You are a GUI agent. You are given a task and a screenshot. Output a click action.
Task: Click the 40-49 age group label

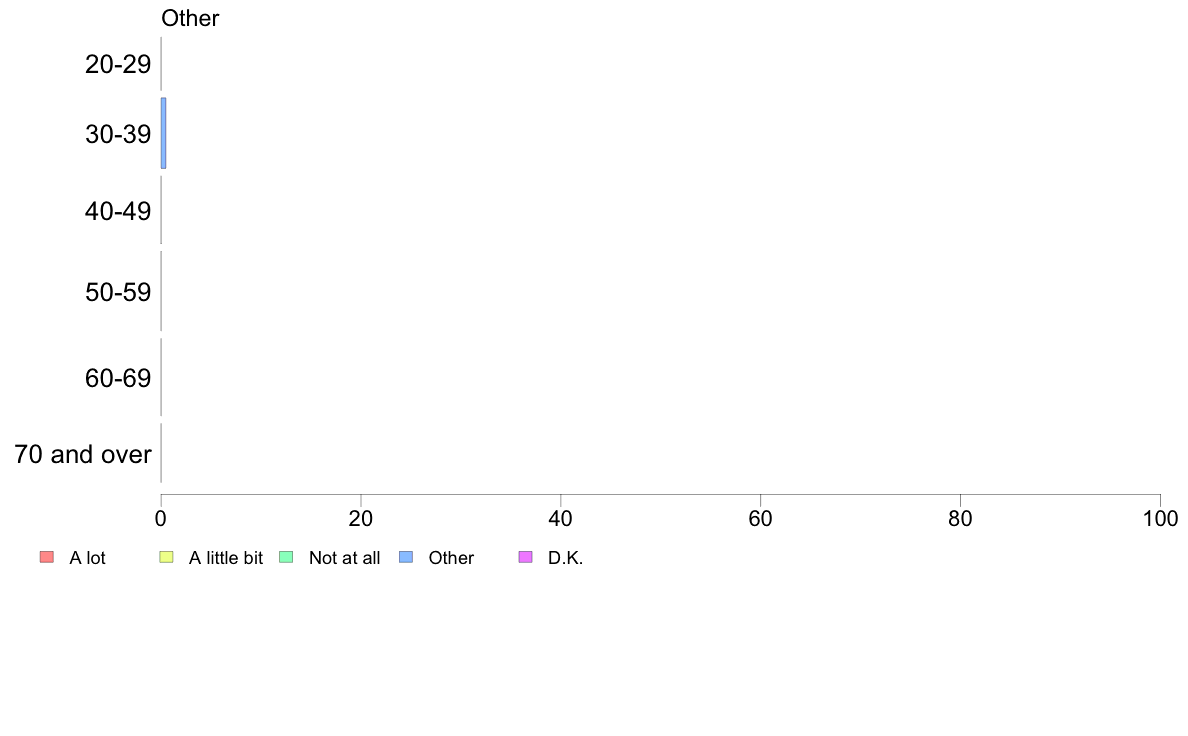118,211
